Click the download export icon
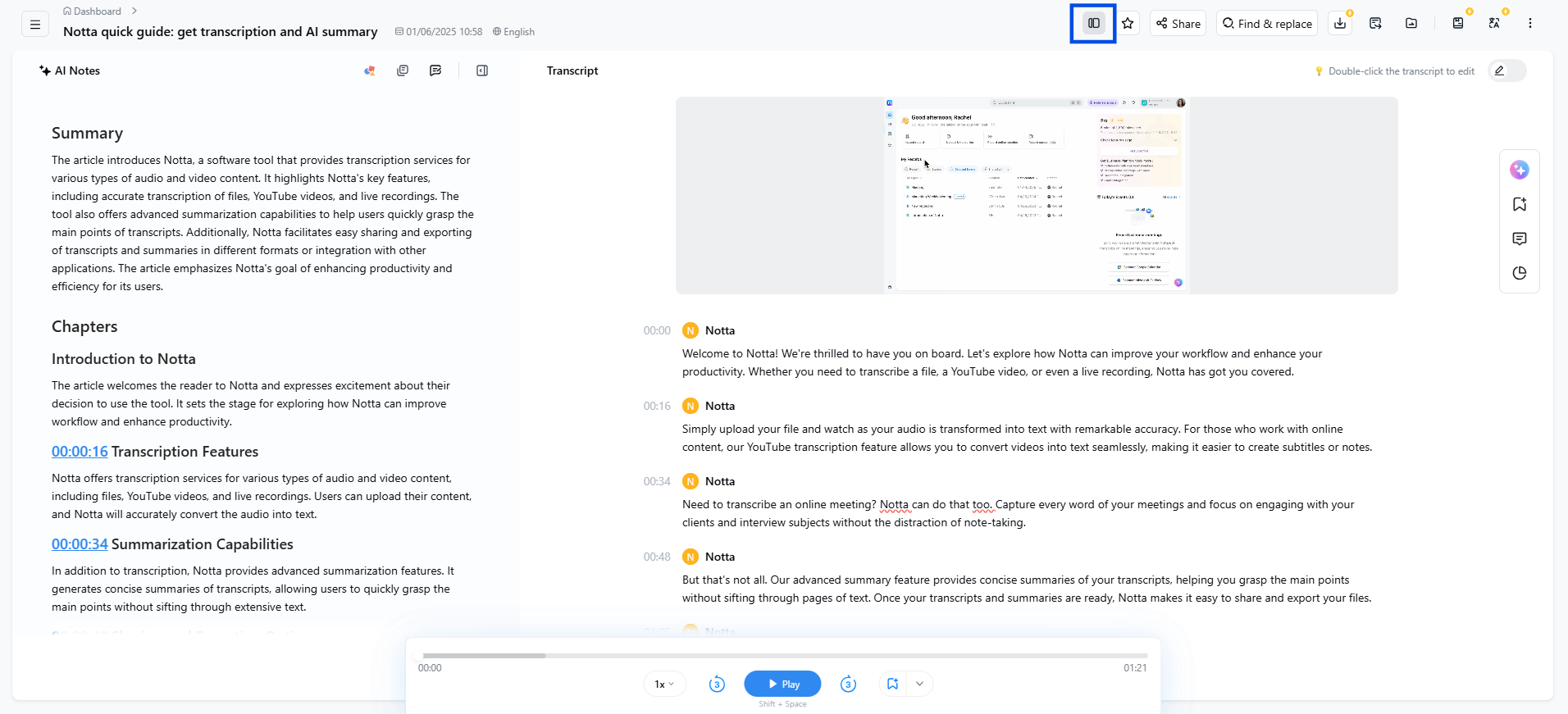This screenshot has height=714, width=1568. pos(1340,24)
